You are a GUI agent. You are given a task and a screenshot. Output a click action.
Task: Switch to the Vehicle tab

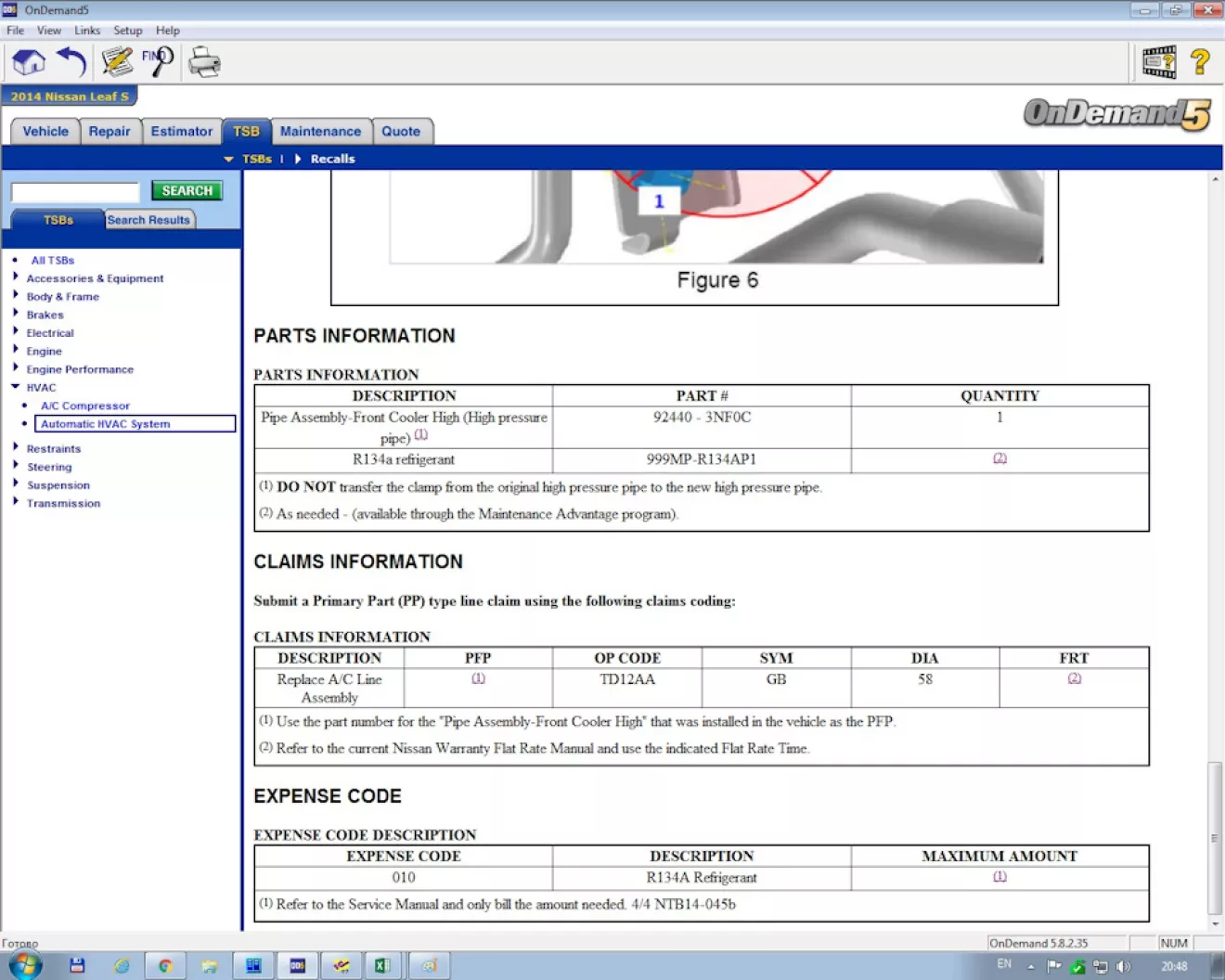pyautogui.click(x=45, y=131)
